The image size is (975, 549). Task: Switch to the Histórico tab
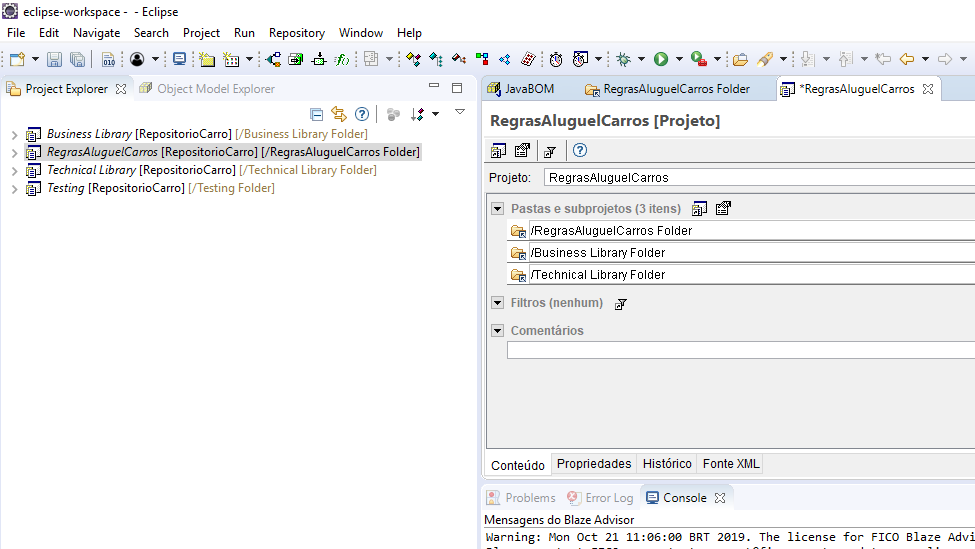tap(667, 464)
